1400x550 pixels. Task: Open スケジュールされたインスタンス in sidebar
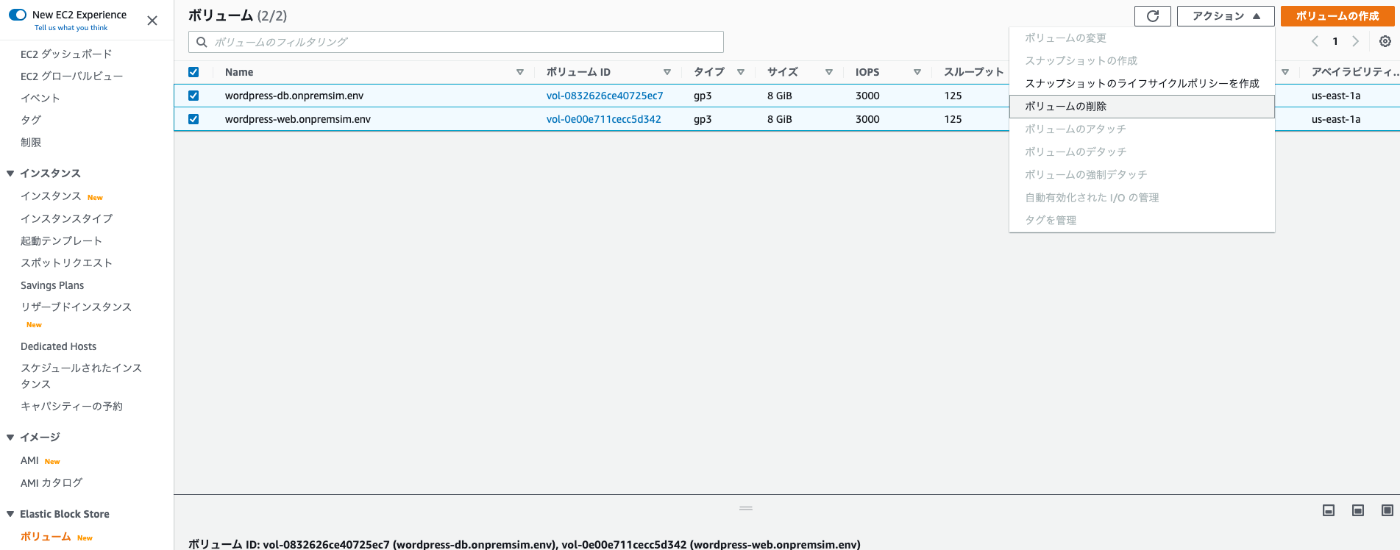tap(81, 376)
